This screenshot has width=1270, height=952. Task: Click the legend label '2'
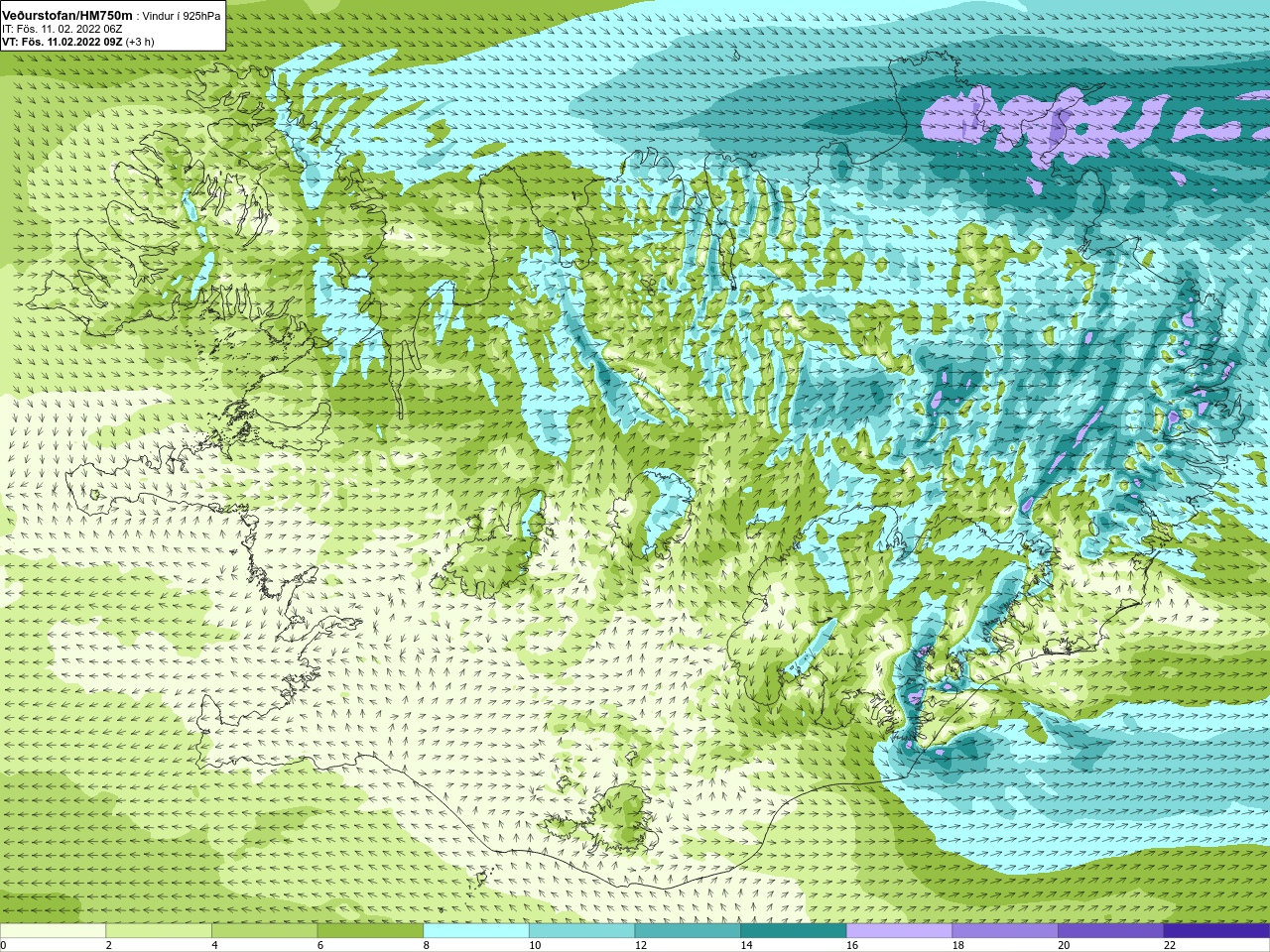[108, 945]
